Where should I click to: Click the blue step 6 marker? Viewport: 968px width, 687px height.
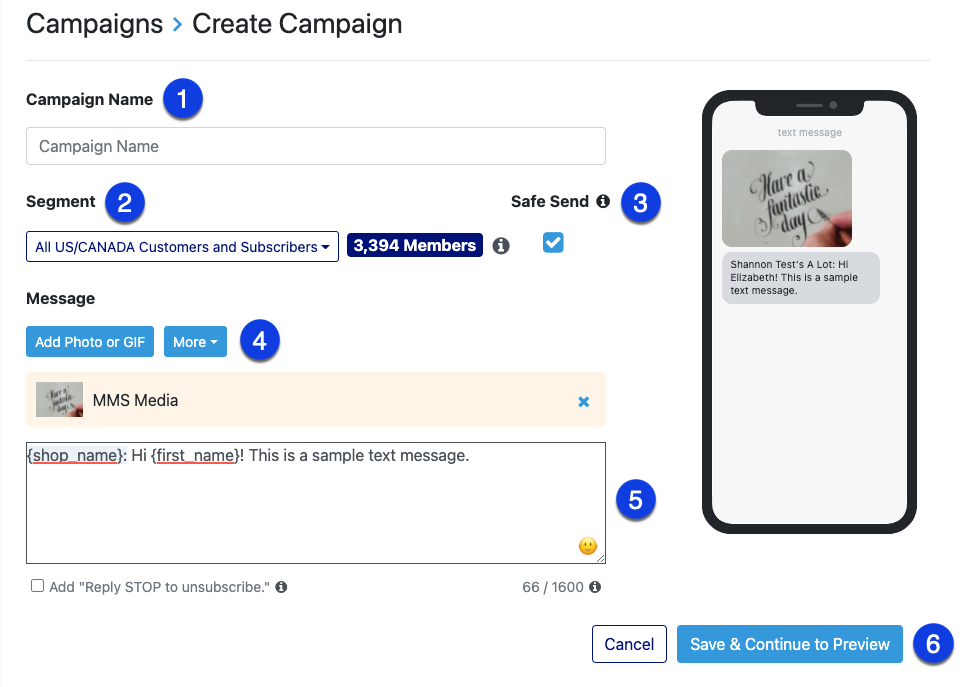(x=932, y=644)
